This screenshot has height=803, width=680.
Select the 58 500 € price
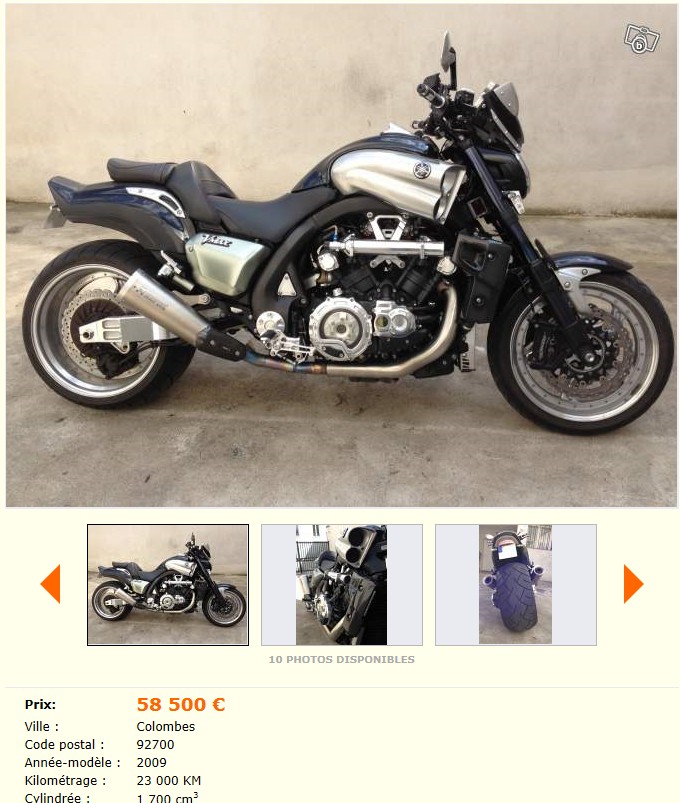pos(181,704)
